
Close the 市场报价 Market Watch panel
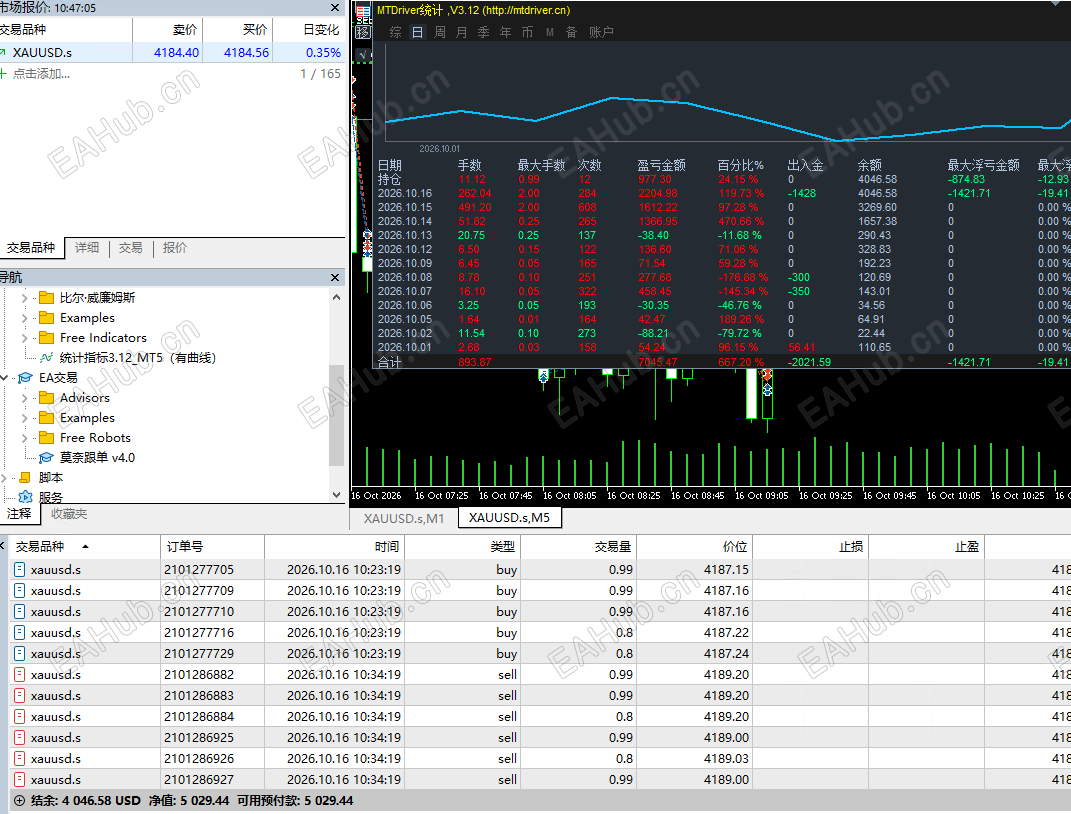click(335, 8)
